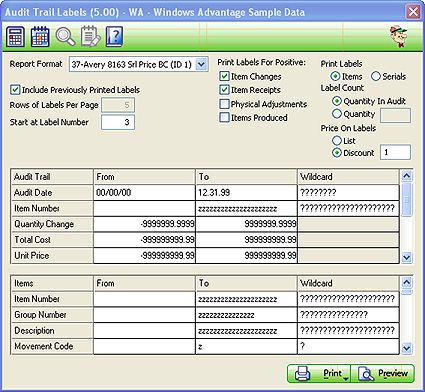The width and height of the screenshot is (425, 392).
Task: Close the Audit Trail Labels window
Action: 413,12
